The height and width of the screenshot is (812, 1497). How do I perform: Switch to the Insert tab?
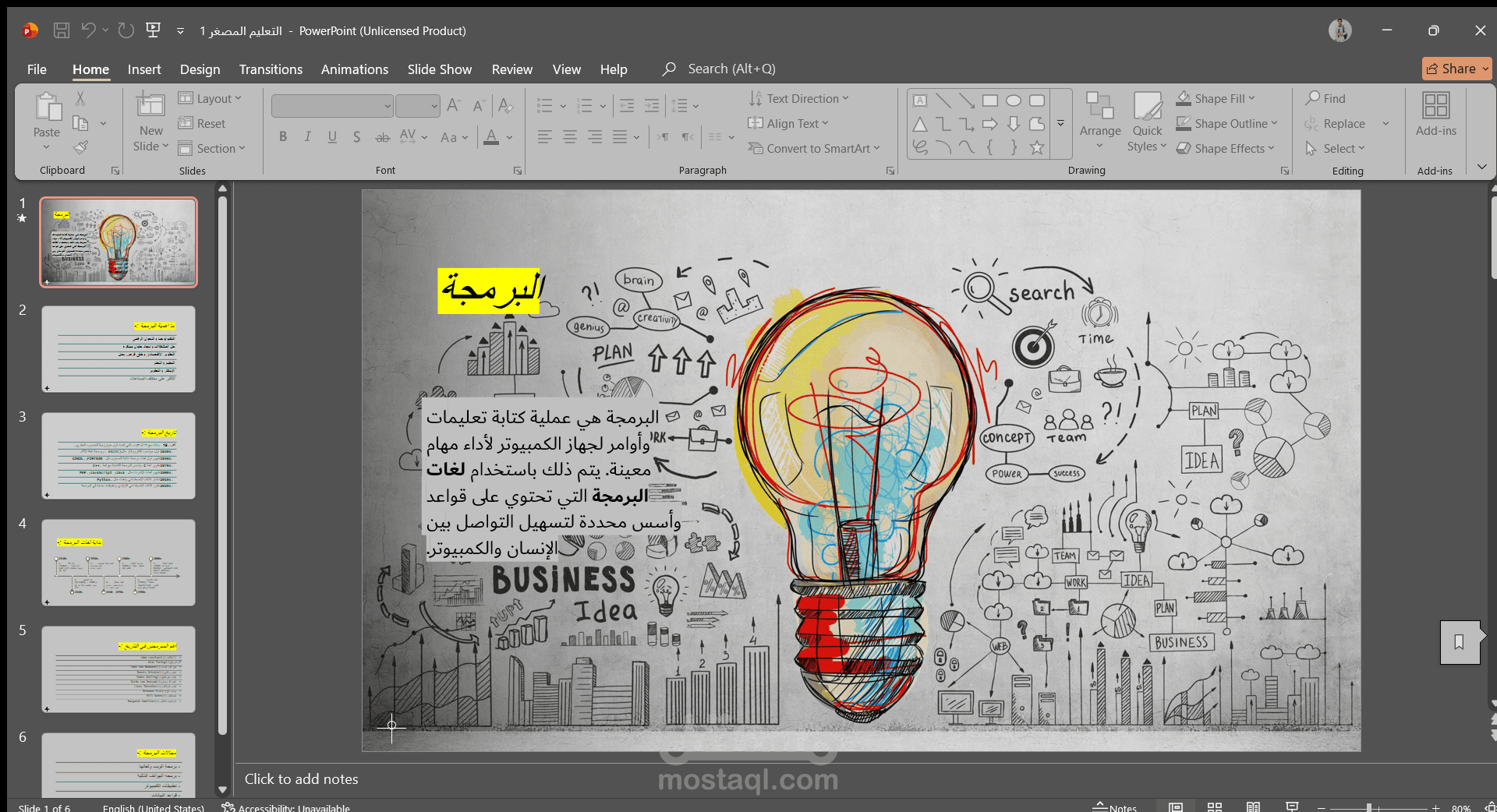[144, 69]
